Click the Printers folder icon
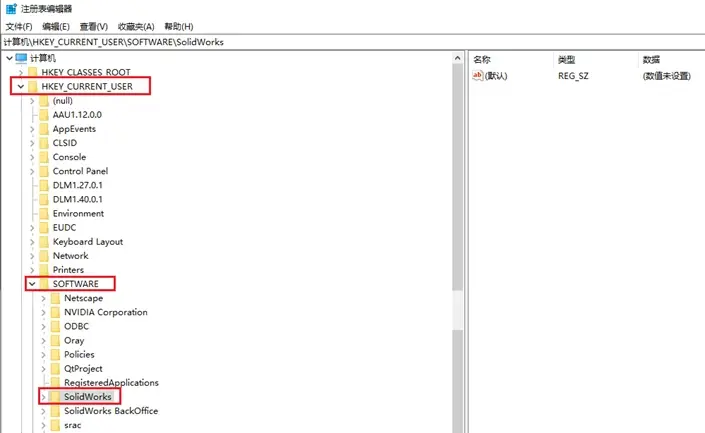The image size is (705, 433). (x=44, y=270)
